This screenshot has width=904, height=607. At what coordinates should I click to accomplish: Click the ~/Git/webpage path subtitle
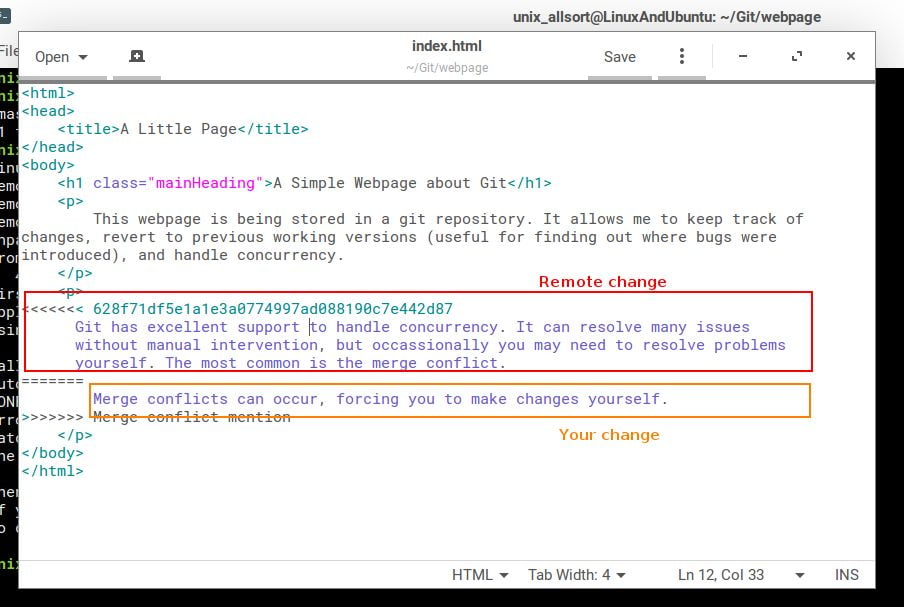point(446,67)
